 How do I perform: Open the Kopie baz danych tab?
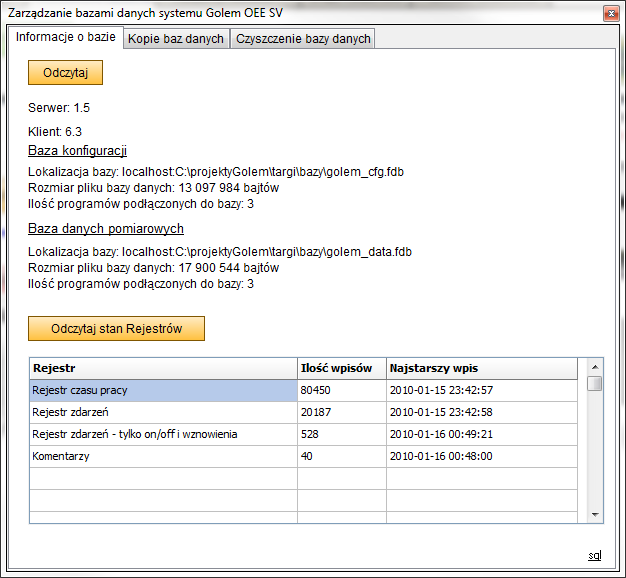point(176,39)
